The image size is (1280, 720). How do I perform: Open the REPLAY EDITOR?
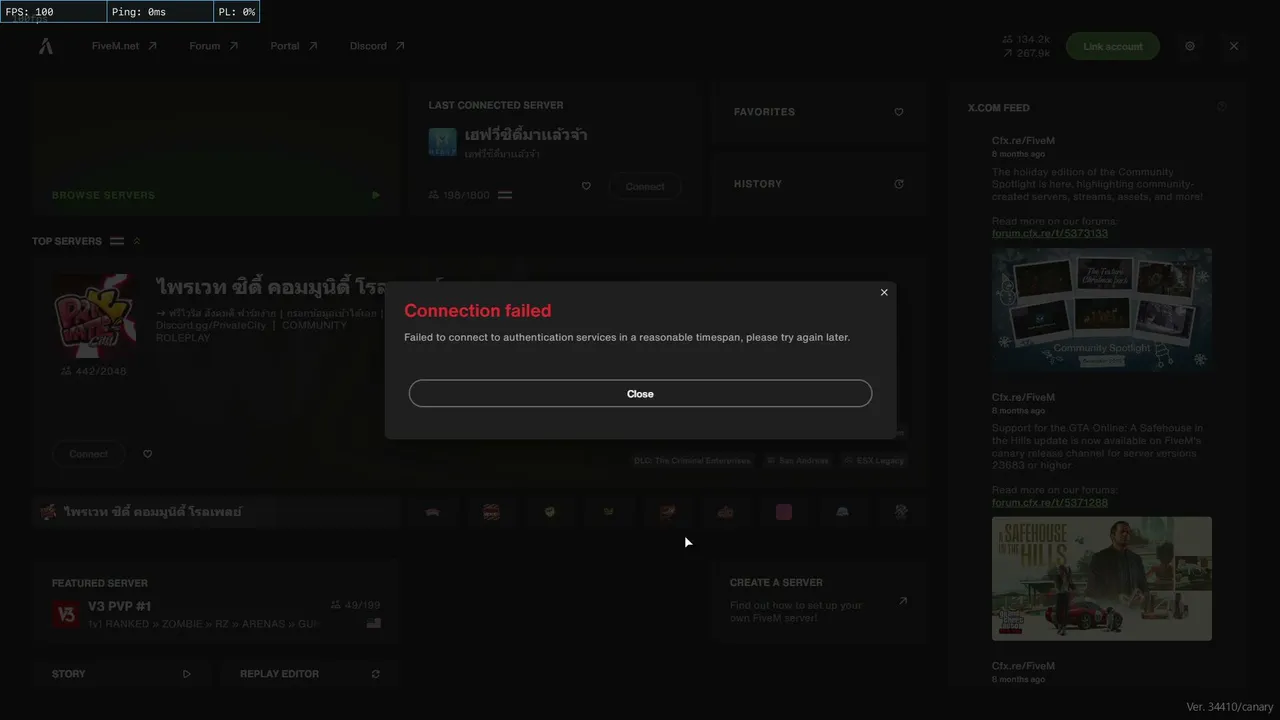pyautogui.click(x=309, y=674)
